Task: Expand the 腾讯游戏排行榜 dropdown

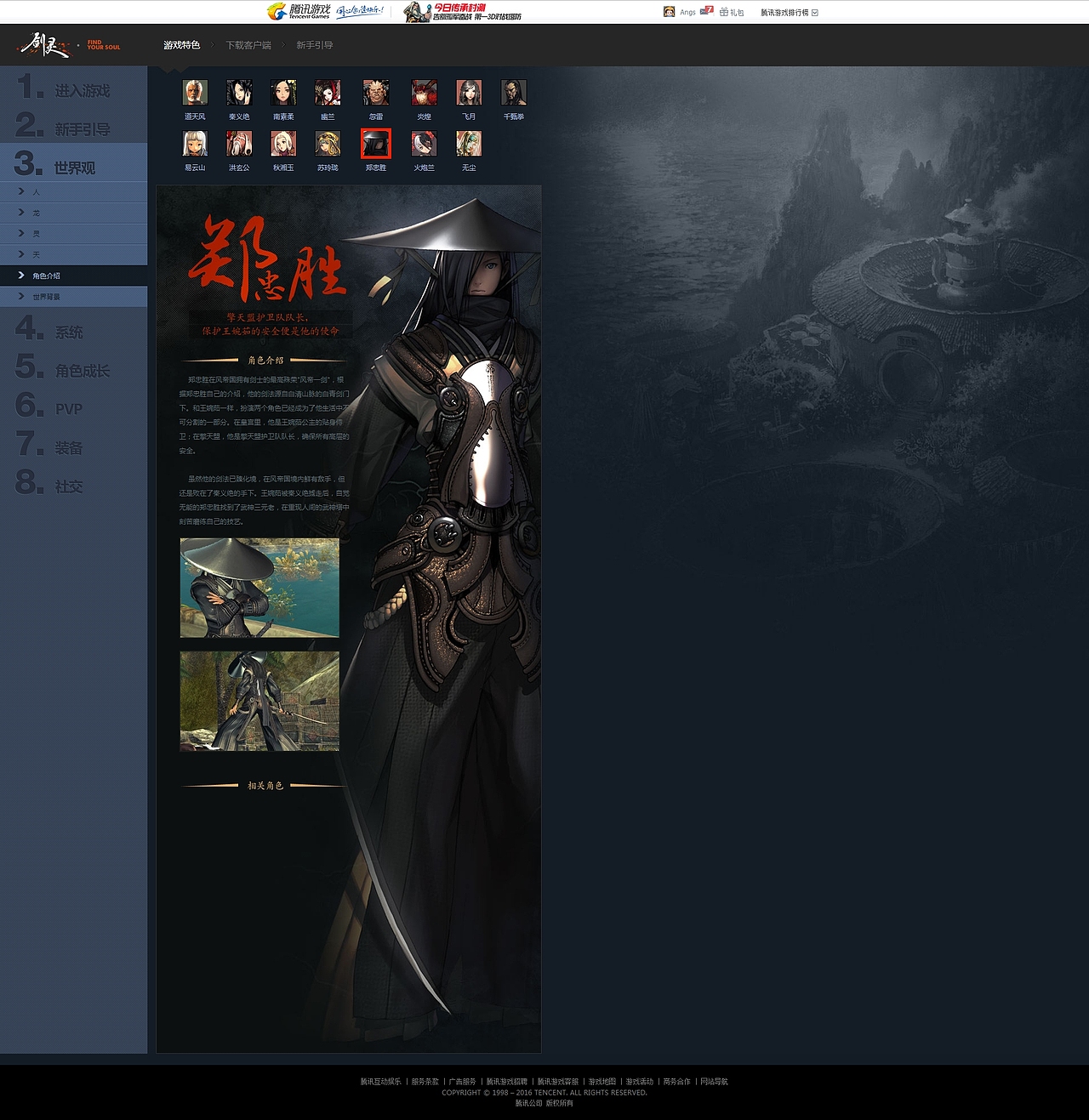Action: pos(790,13)
